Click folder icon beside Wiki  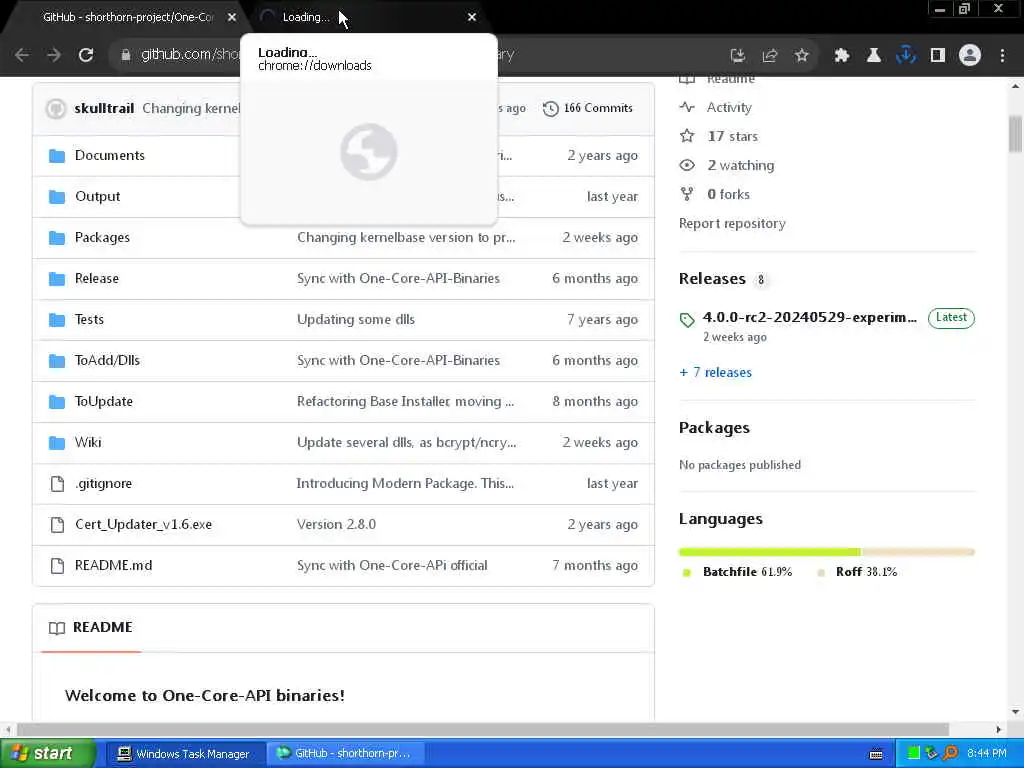[x=57, y=443]
